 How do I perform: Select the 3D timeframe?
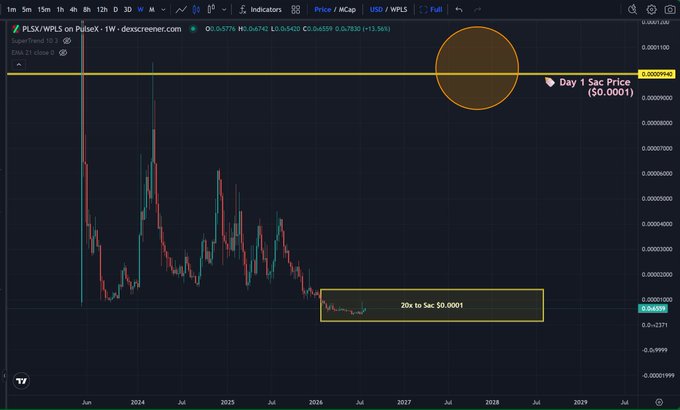point(128,9)
